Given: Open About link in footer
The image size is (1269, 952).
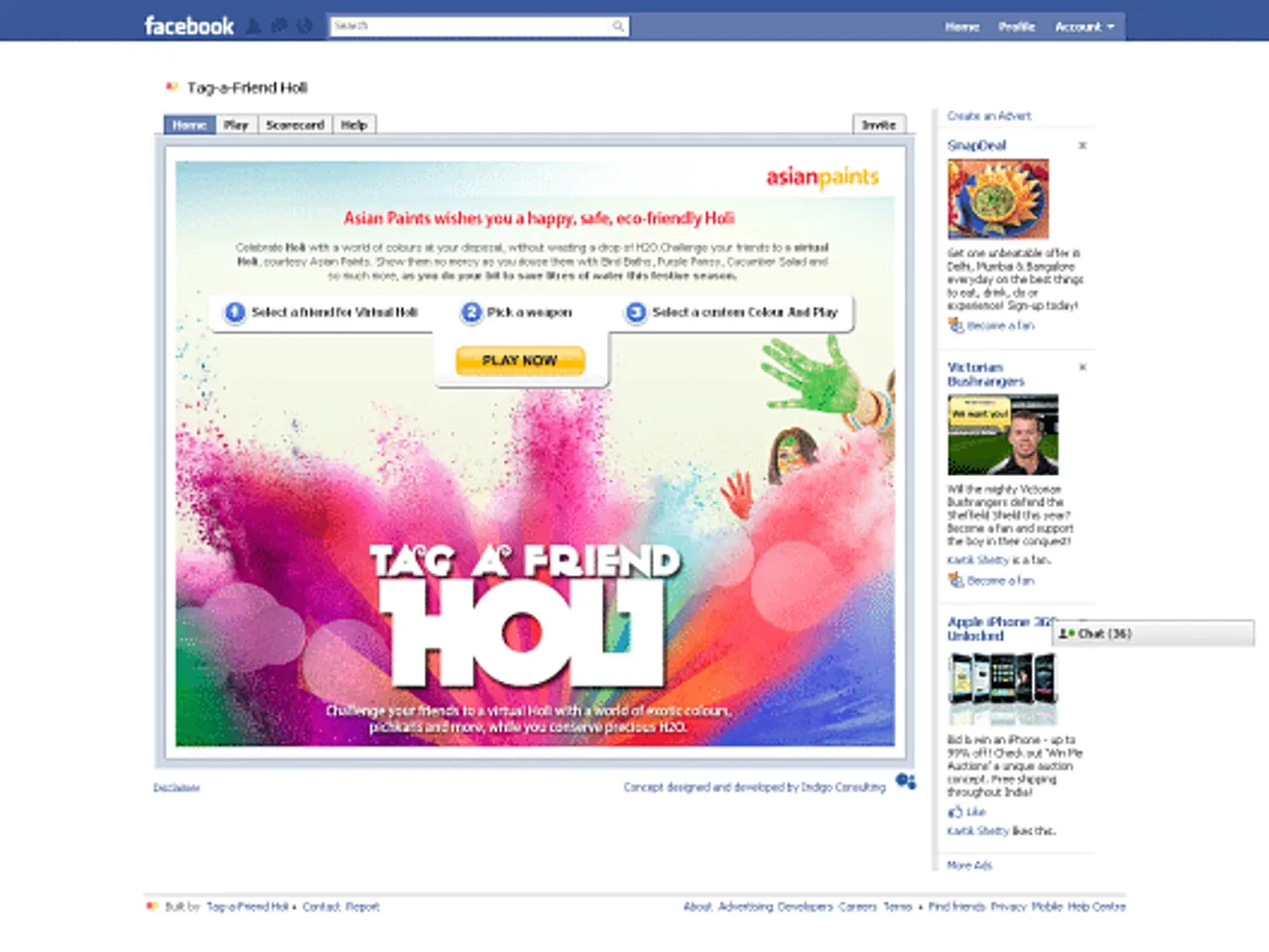Looking at the screenshot, I should 698,906.
